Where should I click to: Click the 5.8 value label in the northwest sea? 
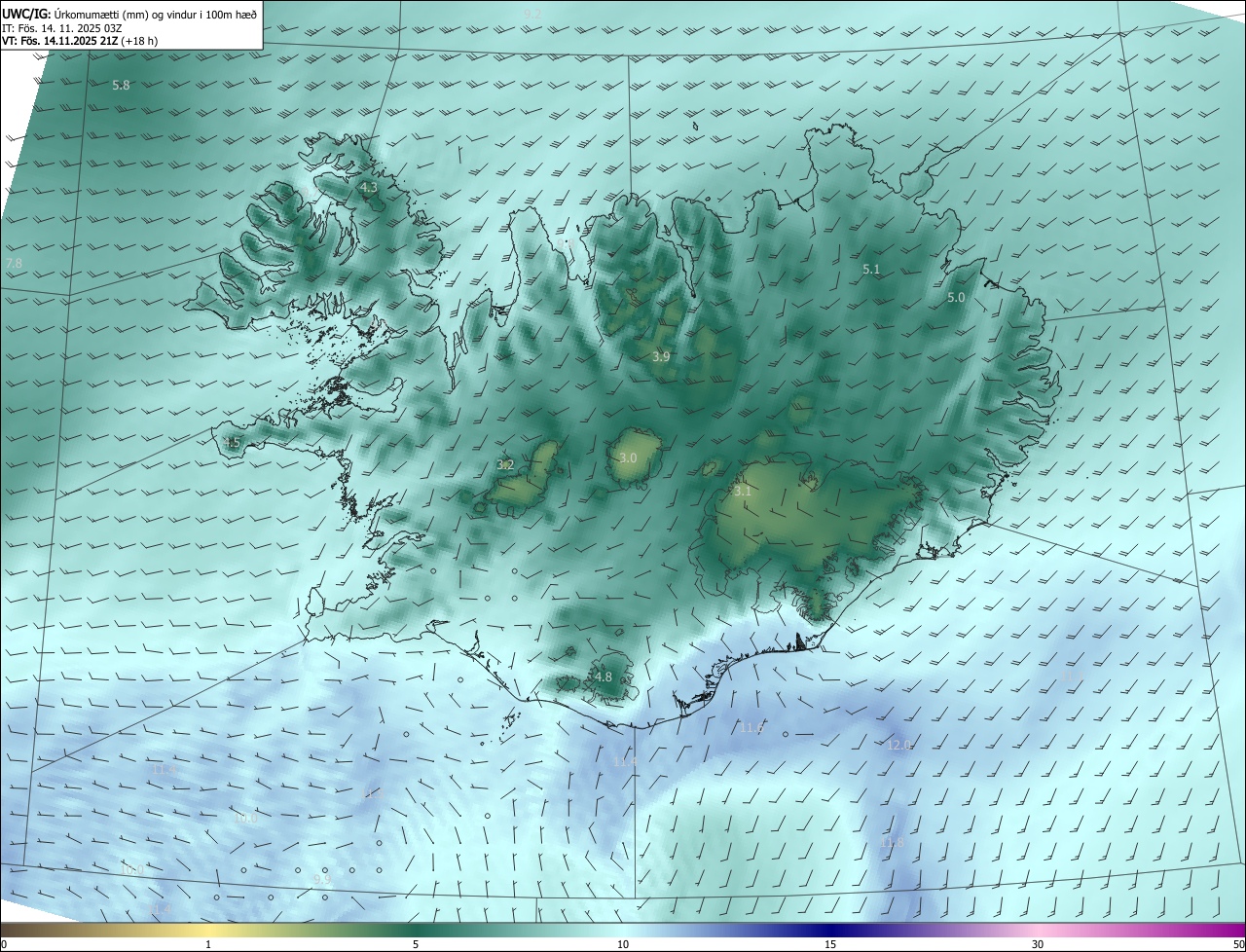121,86
